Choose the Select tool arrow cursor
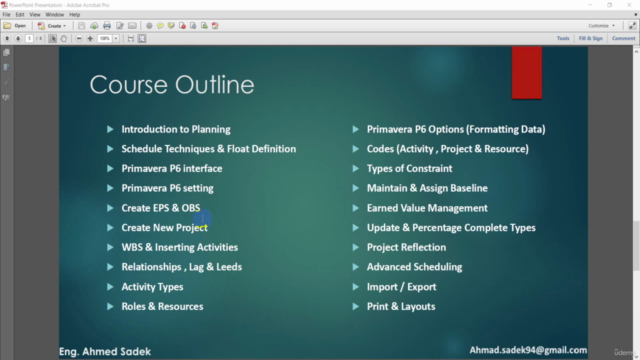Viewport: 640px width, 360px height. (52, 38)
